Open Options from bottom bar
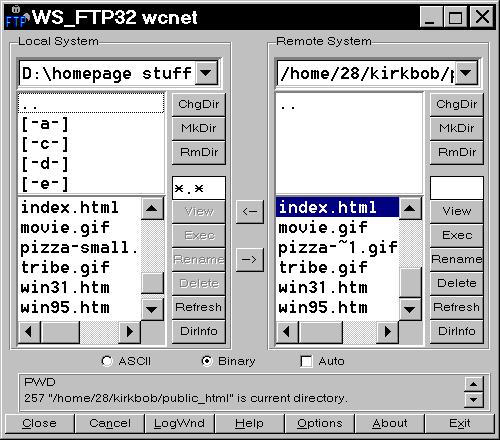Image resolution: width=500 pixels, height=440 pixels. tap(320, 423)
